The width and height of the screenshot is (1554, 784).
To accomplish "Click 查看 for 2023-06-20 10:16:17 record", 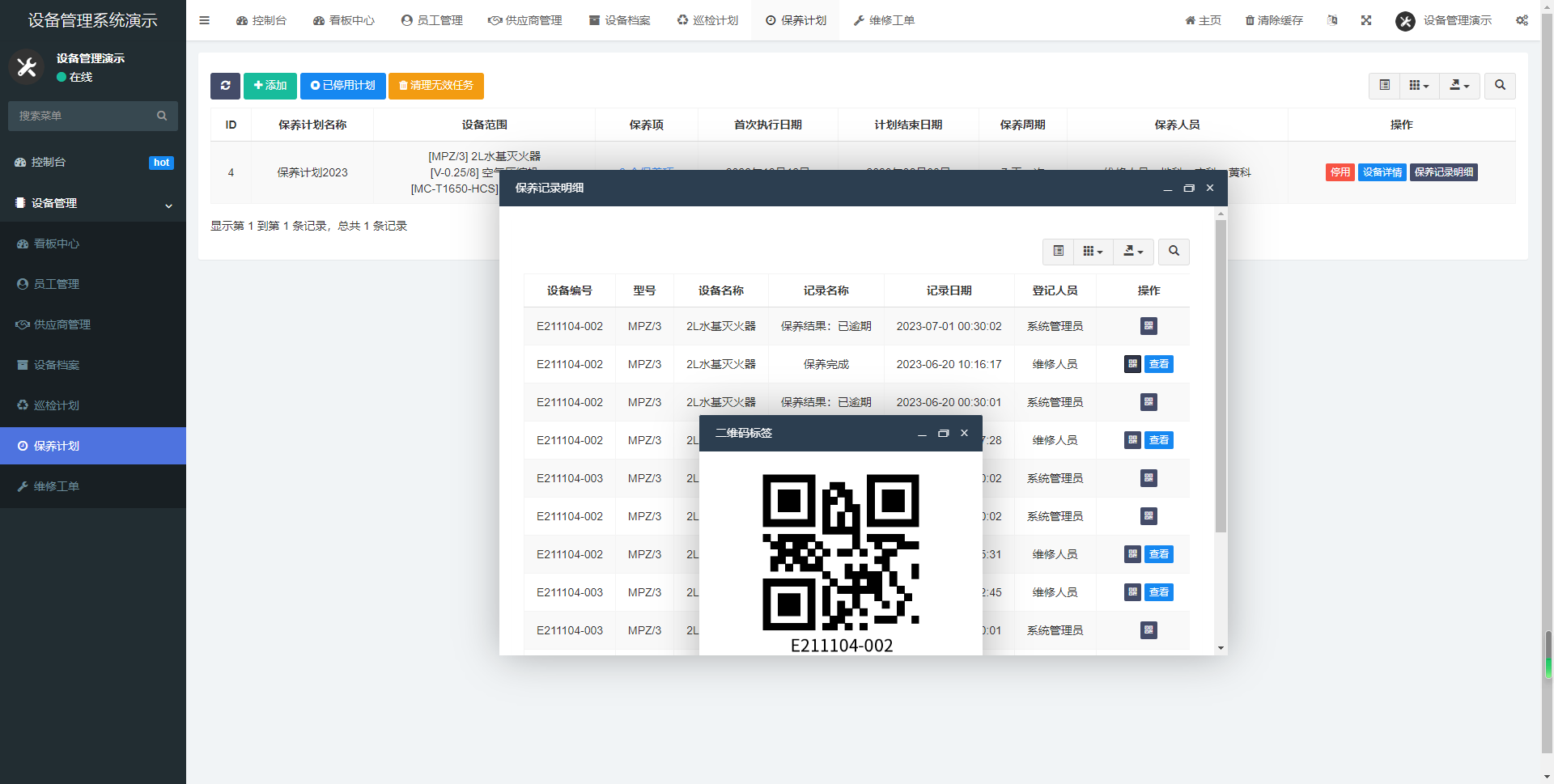I will (1159, 364).
